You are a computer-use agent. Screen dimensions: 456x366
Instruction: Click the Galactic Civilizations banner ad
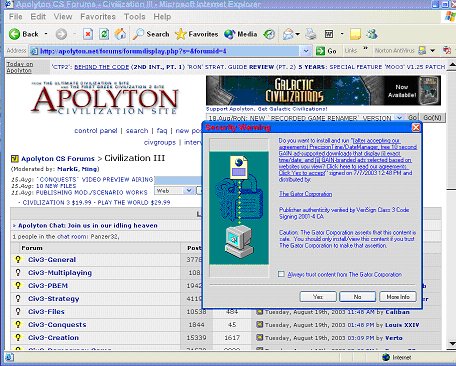[323, 91]
